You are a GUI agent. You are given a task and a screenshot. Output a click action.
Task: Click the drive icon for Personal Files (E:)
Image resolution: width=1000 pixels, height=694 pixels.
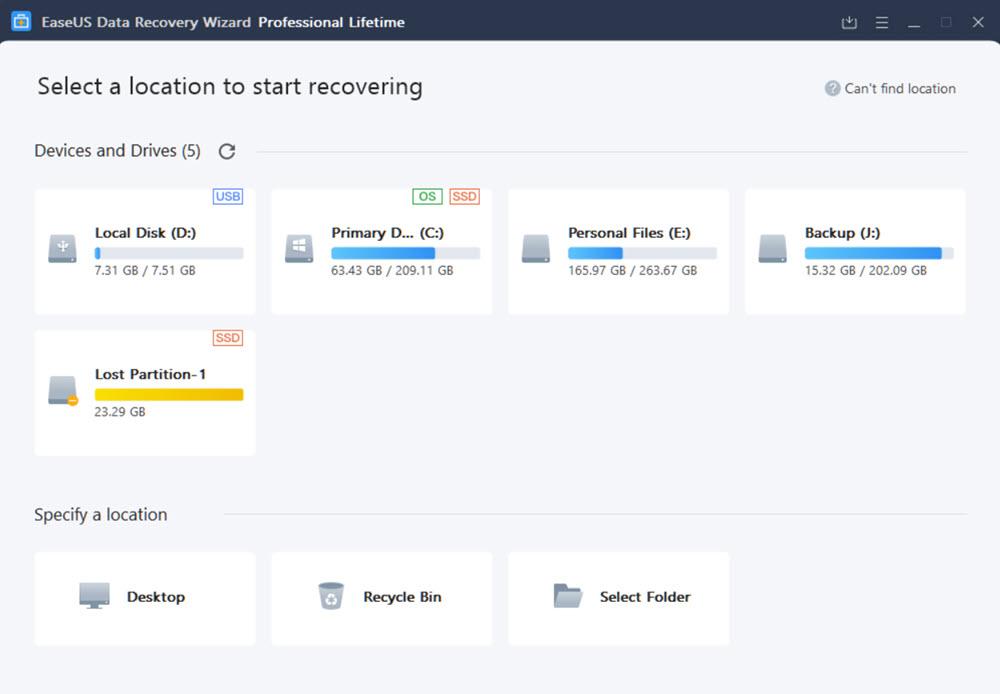click(x=536, y=248)
